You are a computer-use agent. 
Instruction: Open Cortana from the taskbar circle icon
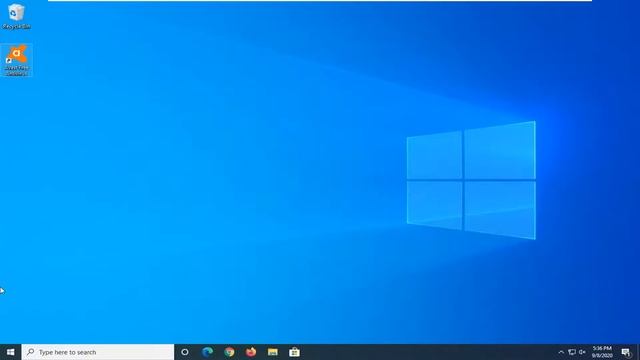pyautogui.click(x=185, y=352)
